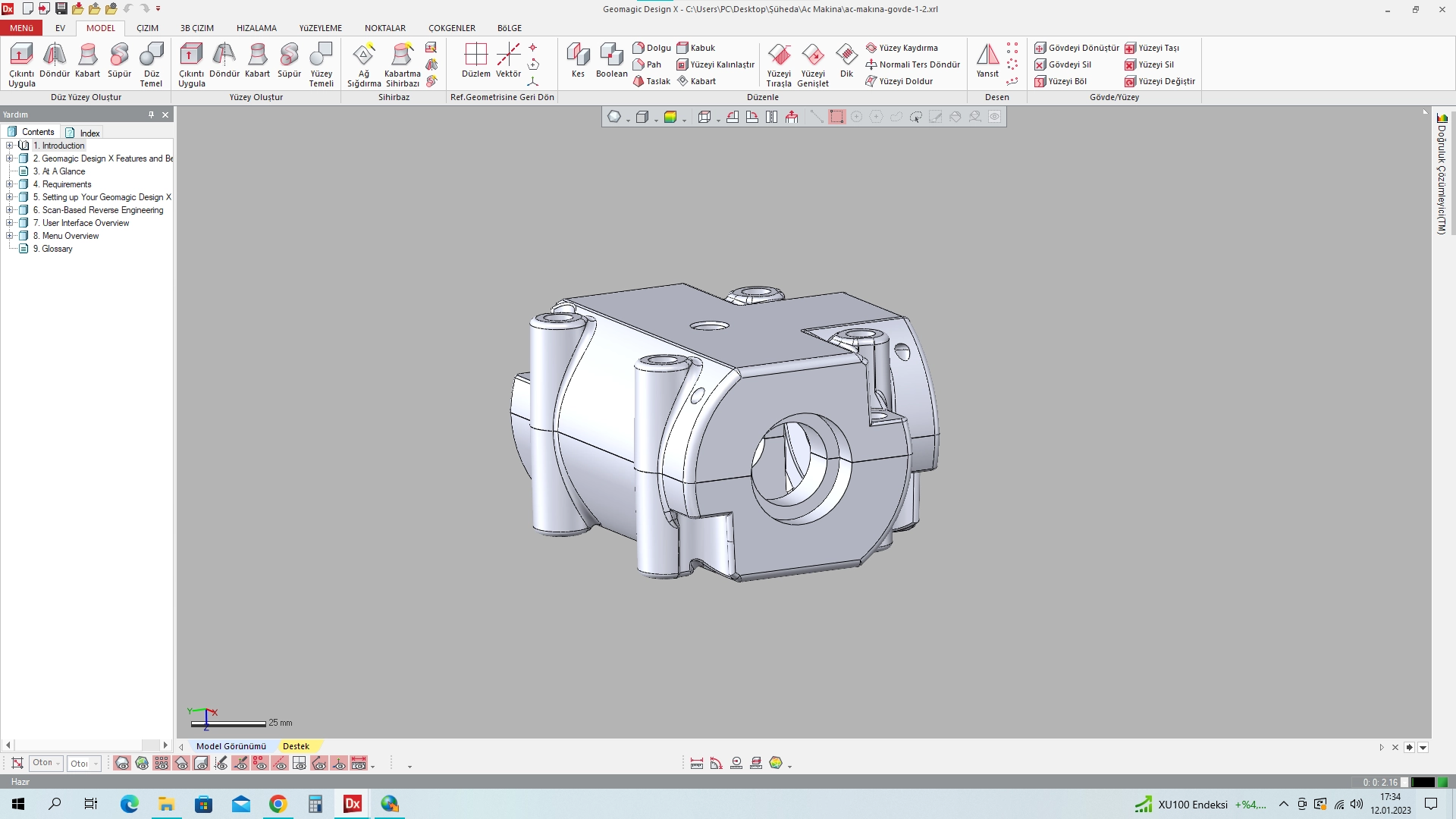Expand the 4. Requirements topic
The image size is (1456, 819).
[9, 184]
